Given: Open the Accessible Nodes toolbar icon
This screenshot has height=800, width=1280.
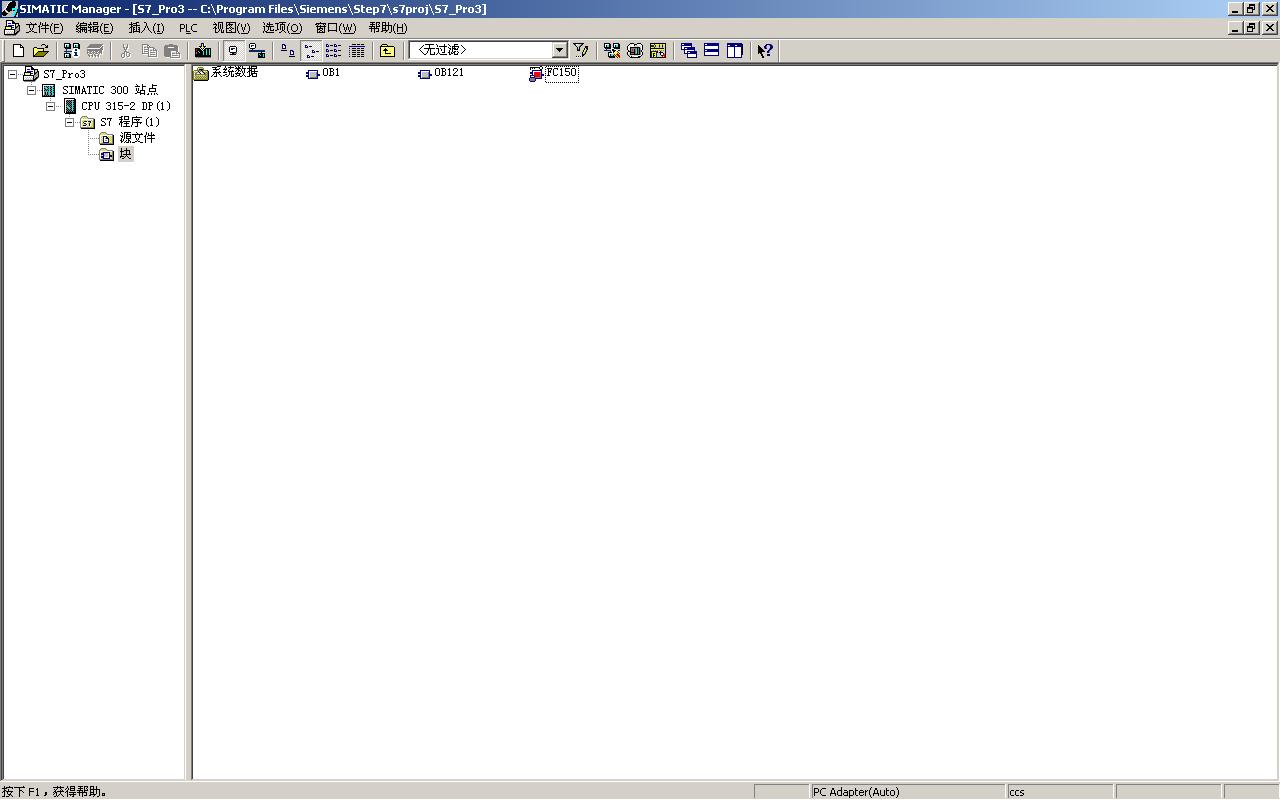Looking at the screenshot, I should (x=72, y=51).
